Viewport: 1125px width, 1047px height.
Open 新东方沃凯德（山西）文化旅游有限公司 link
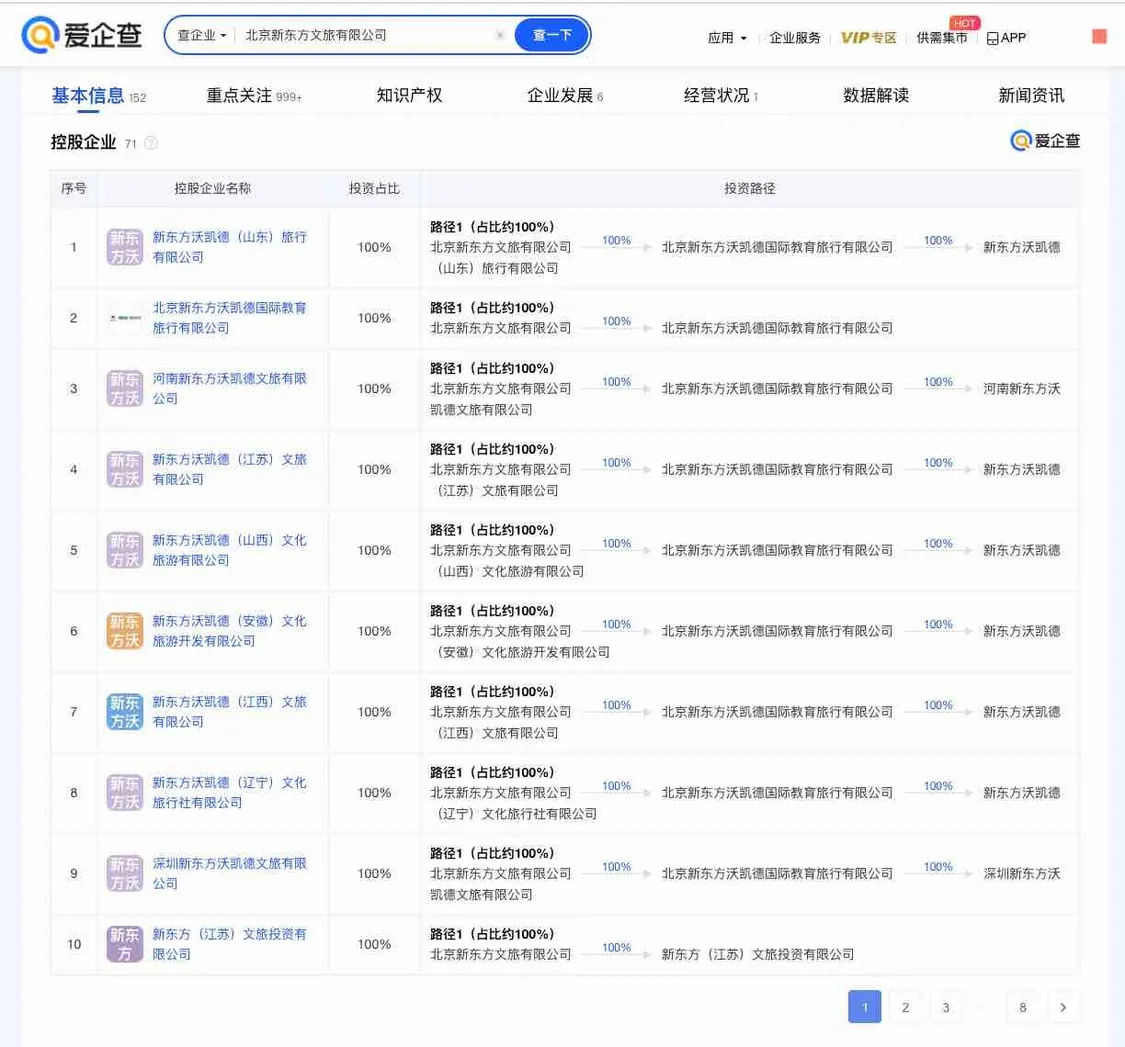(230, 550)
